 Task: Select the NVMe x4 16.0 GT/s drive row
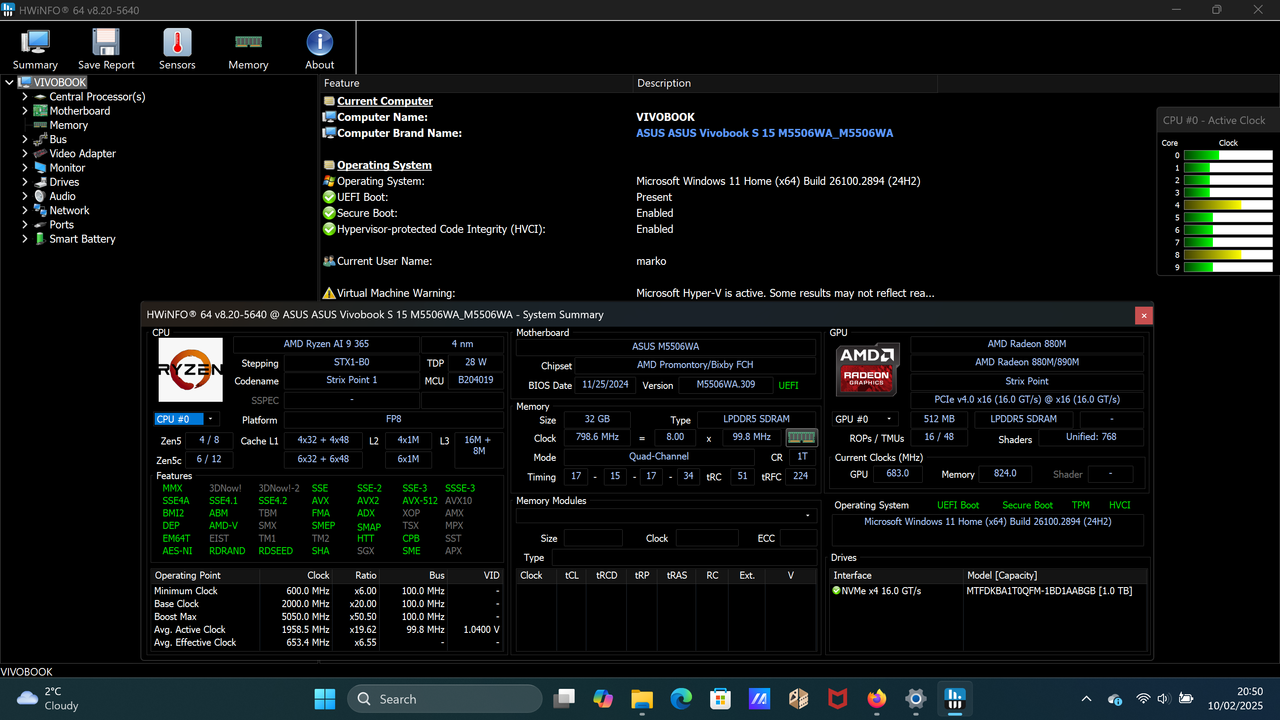[988, 591]
